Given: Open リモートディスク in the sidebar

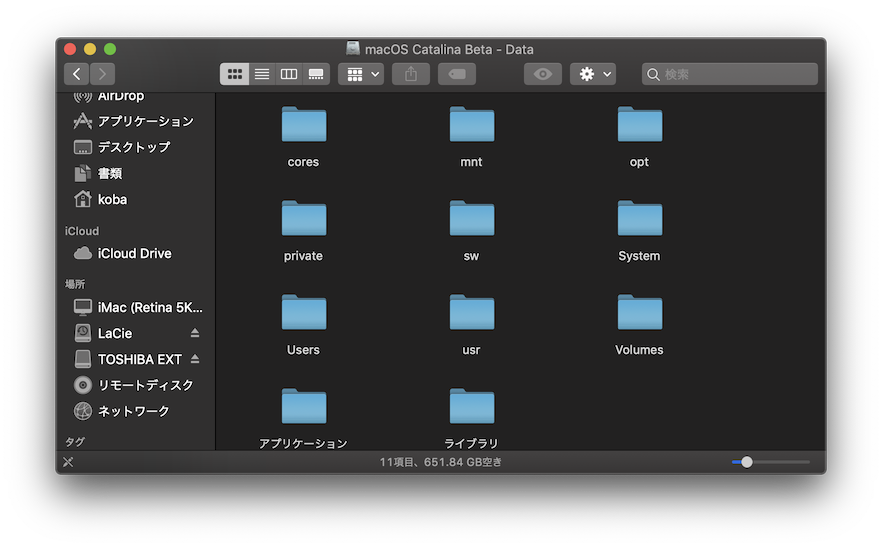Looking at the screenshot, I should tap(133, 385).
